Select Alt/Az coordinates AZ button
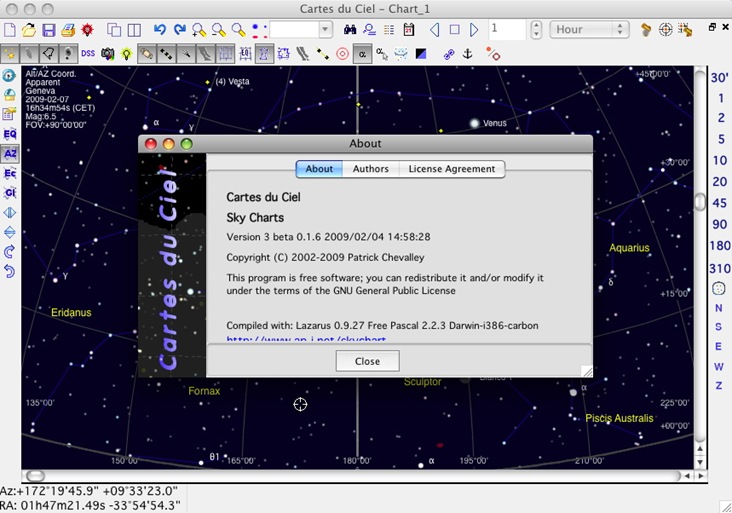732x513 pixels. pos(10,154)
